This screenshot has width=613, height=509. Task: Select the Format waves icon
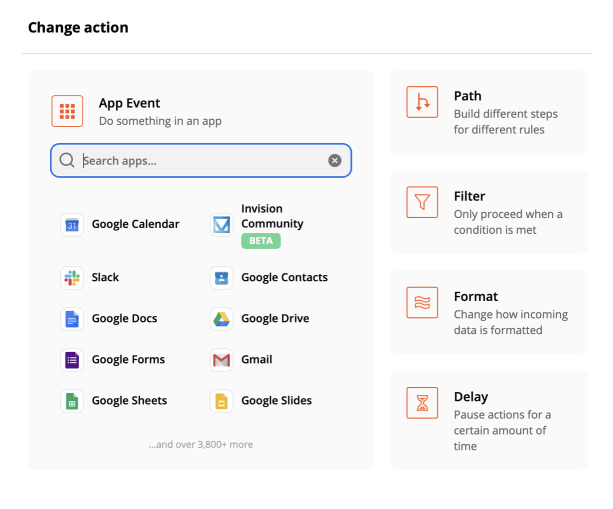click(x=422, y=303)
